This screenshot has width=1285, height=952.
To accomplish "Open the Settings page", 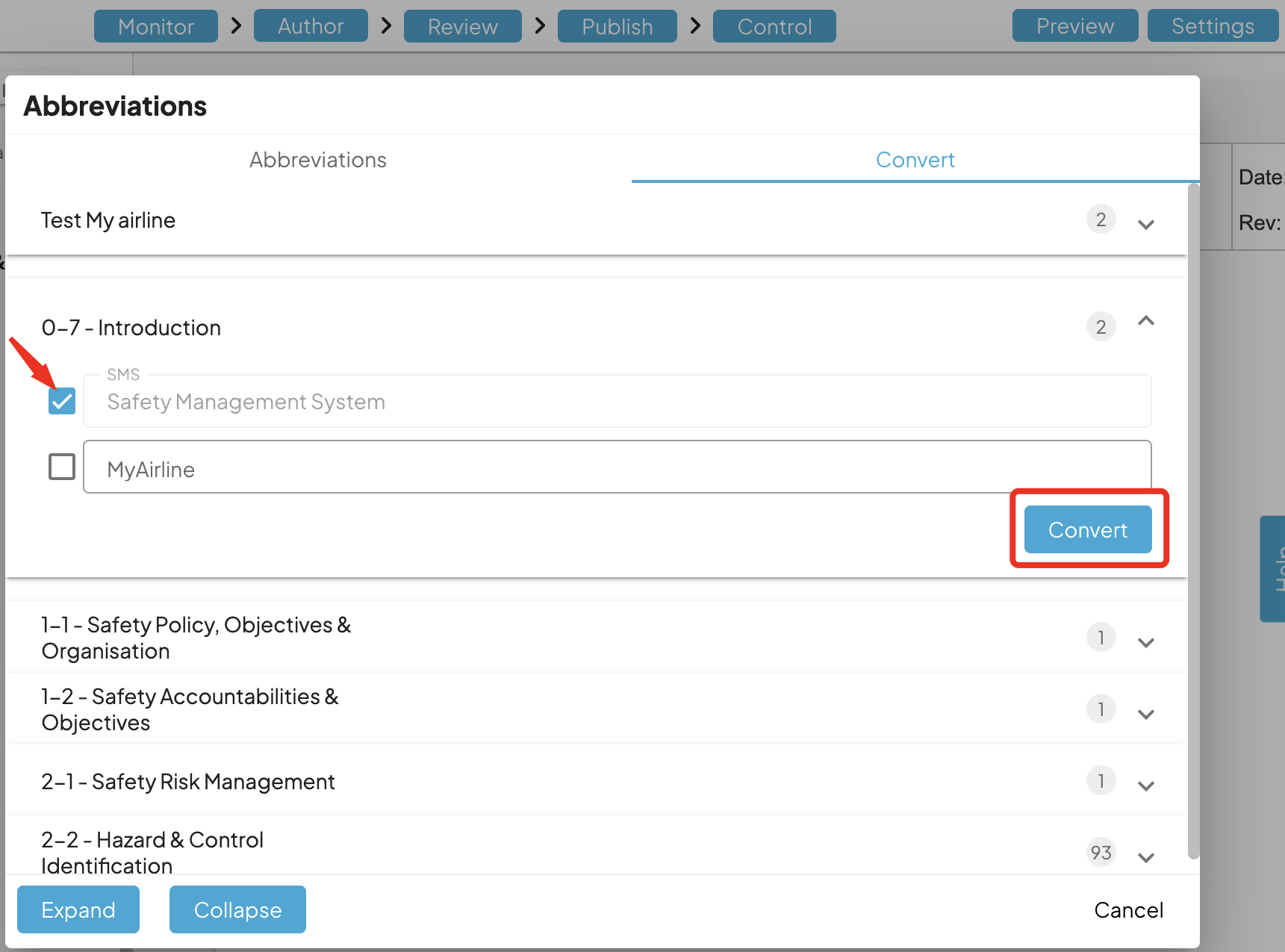I will click(1213, 26).
